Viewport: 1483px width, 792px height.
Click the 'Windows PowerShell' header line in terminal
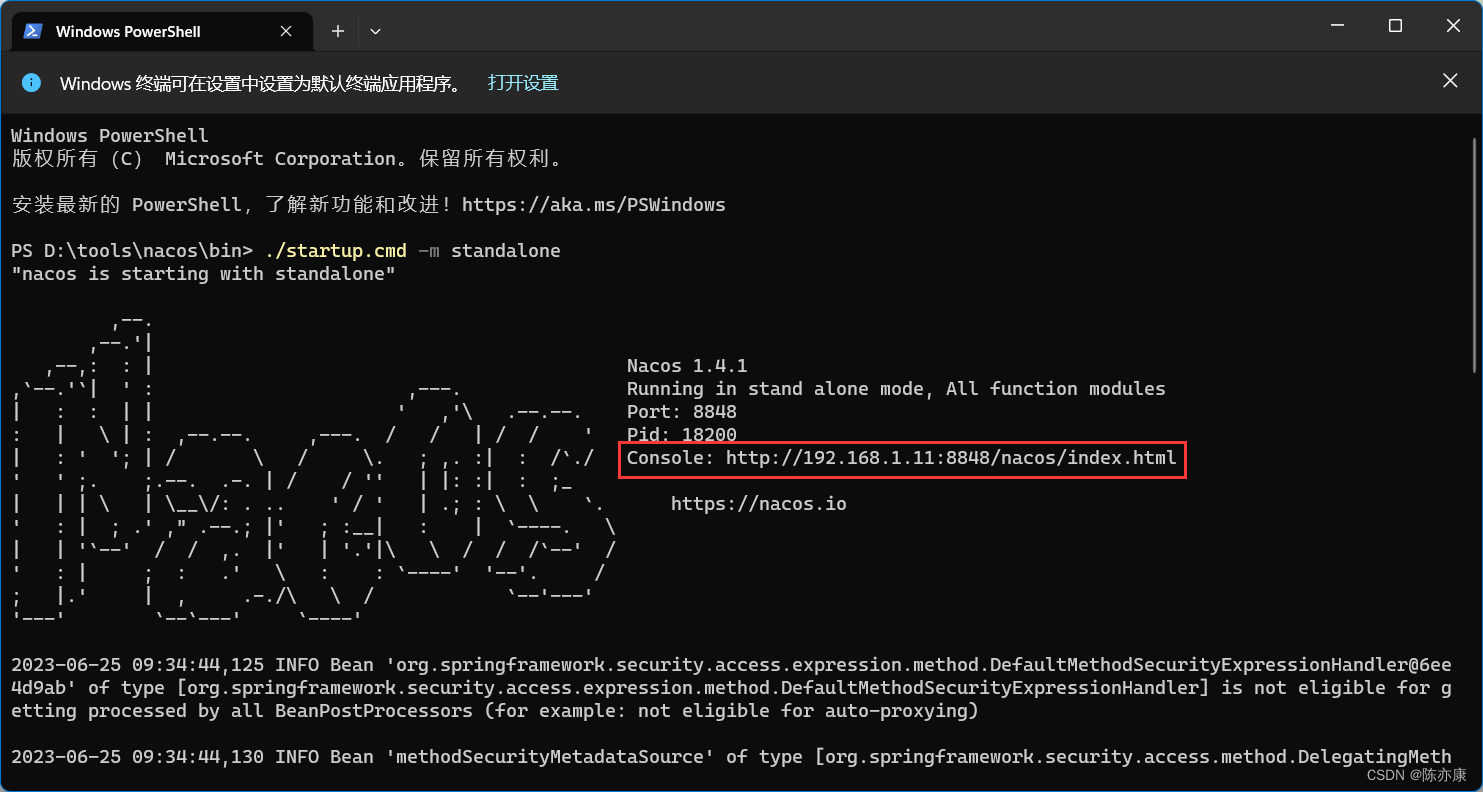pyautogui.click(x=110, y=136)
